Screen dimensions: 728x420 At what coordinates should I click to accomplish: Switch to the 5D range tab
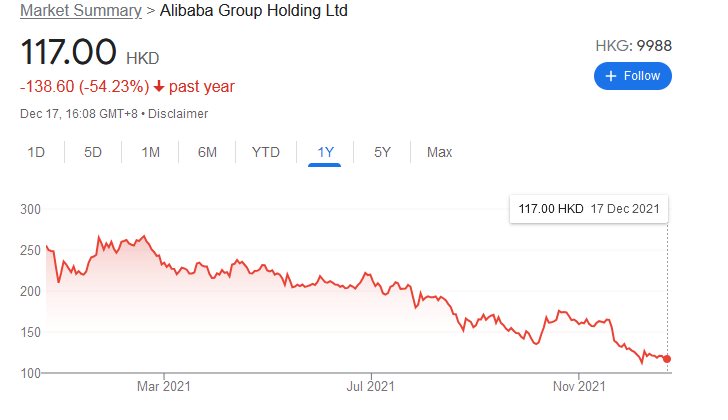[93, 152]
